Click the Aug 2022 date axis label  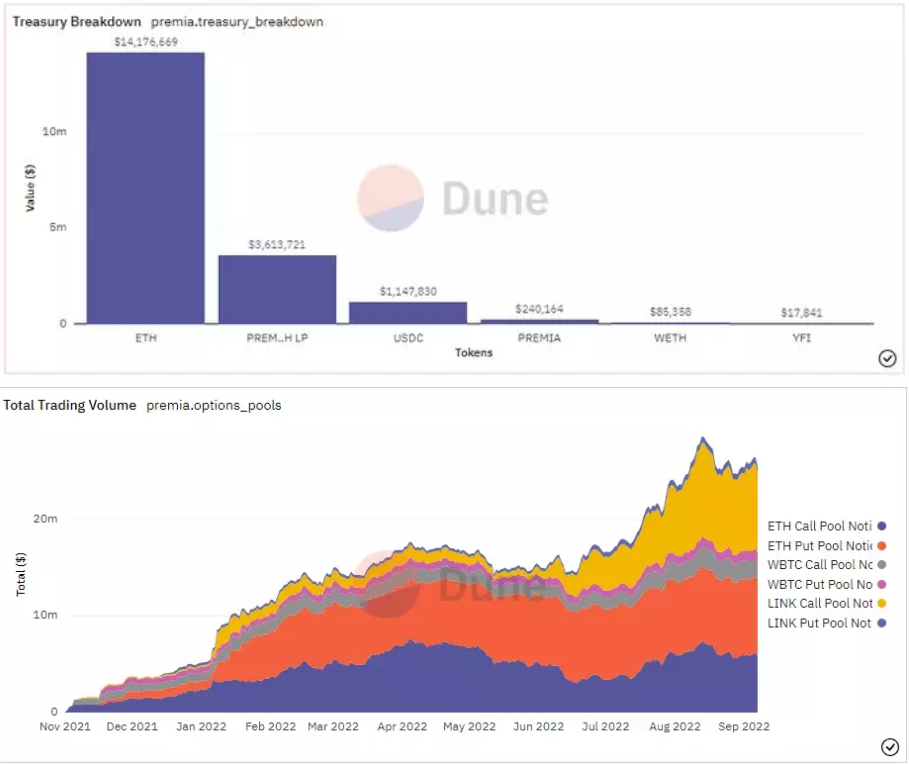675,726
